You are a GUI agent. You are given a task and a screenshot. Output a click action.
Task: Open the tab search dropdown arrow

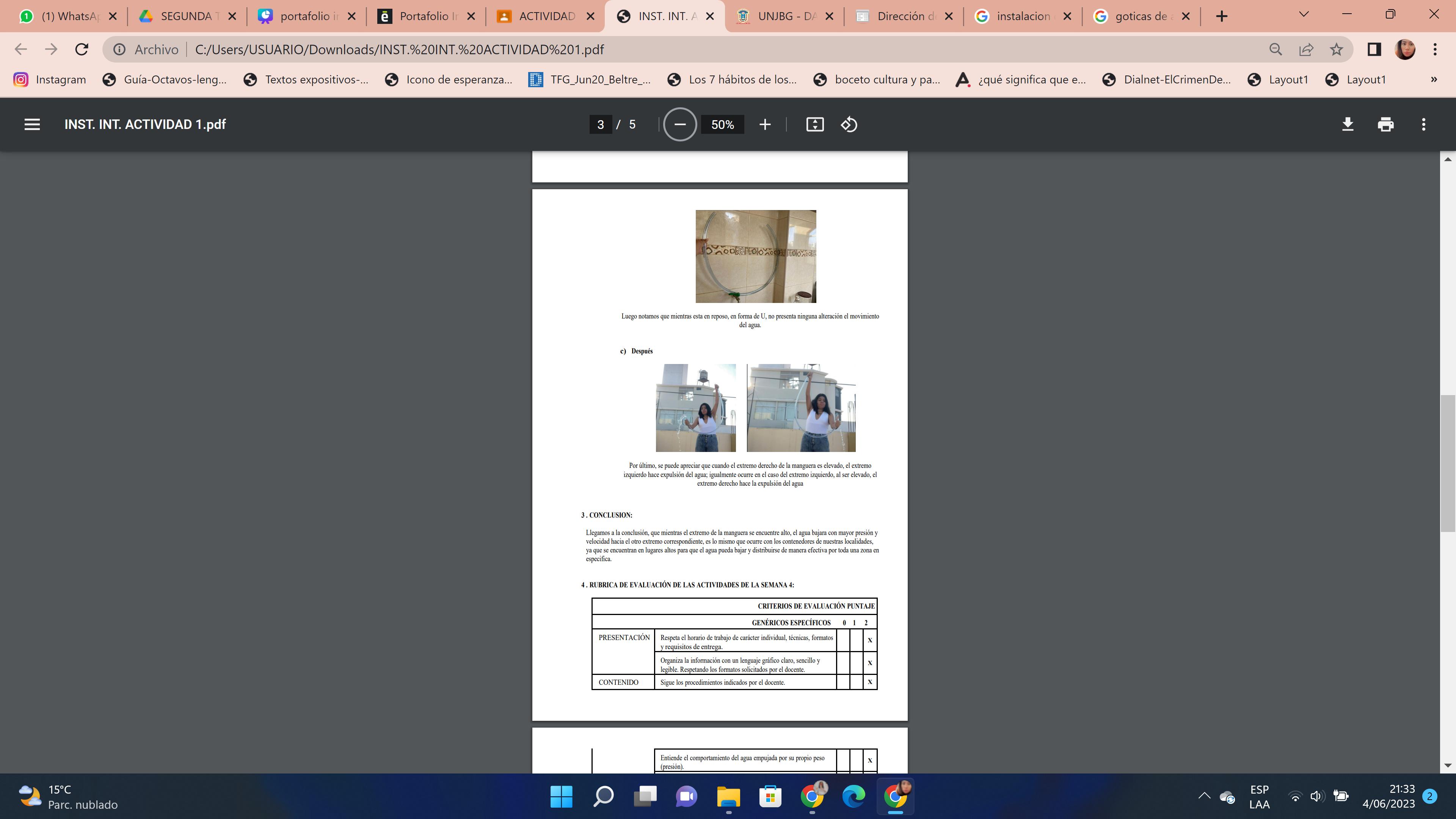pos(1304,15)
